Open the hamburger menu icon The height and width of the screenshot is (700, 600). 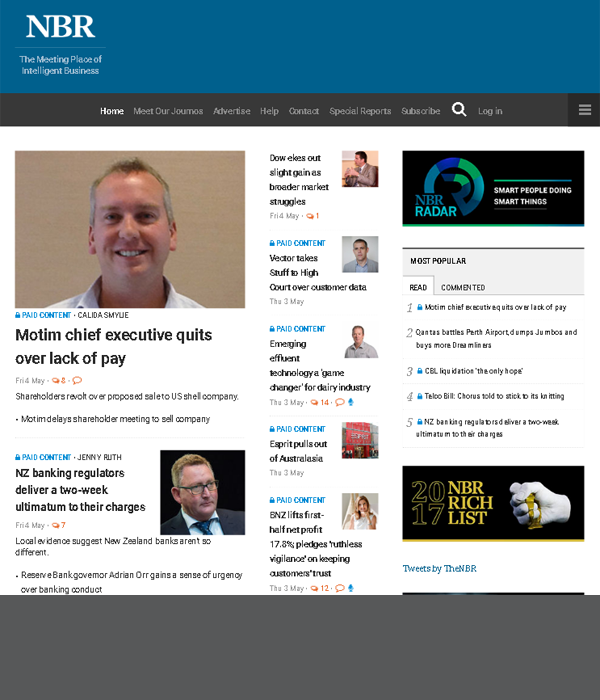(584, 110)
